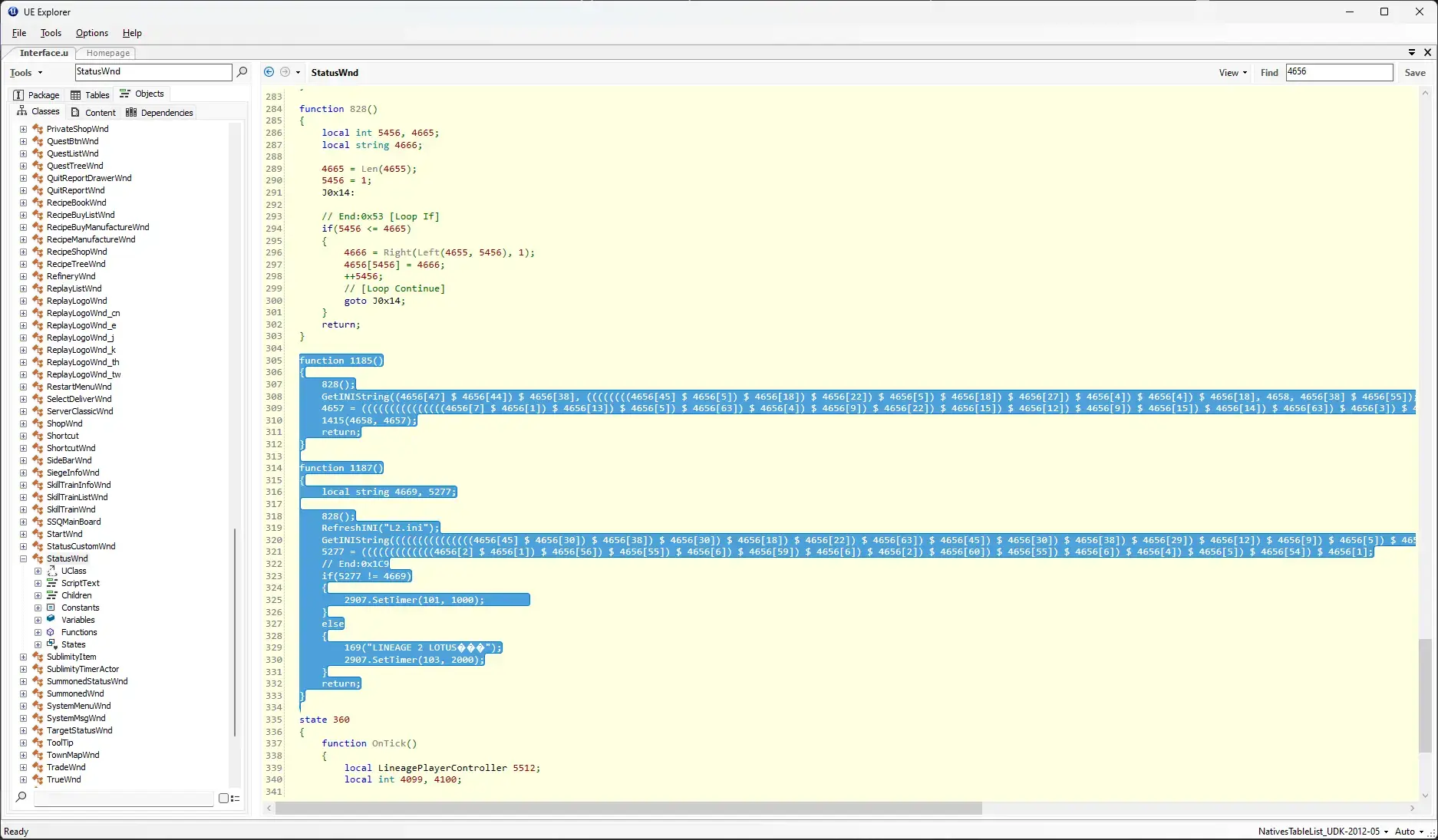The image size is (1438, 840).
Task: Click class icon beside SystemMenuWnd
Action: click(38, 706)
